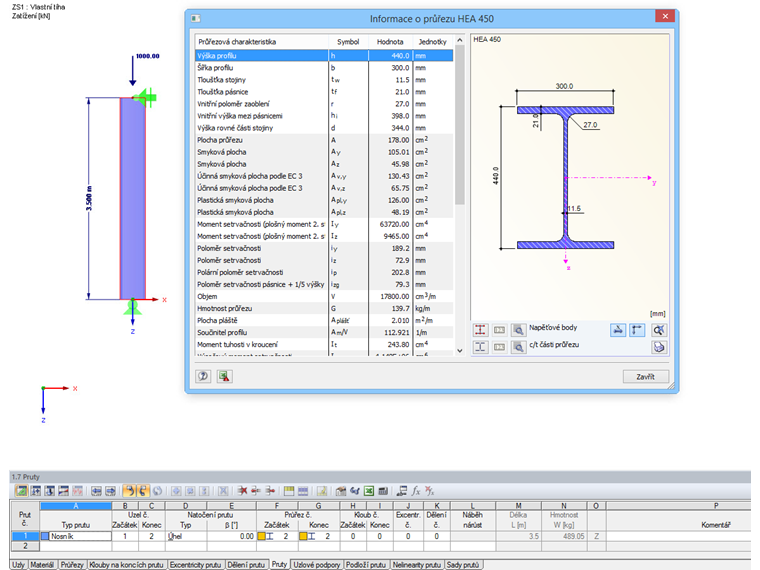Click go to next table arrow icon
The height and width of the screenshot is (570, 760).
tap(111, 491)
